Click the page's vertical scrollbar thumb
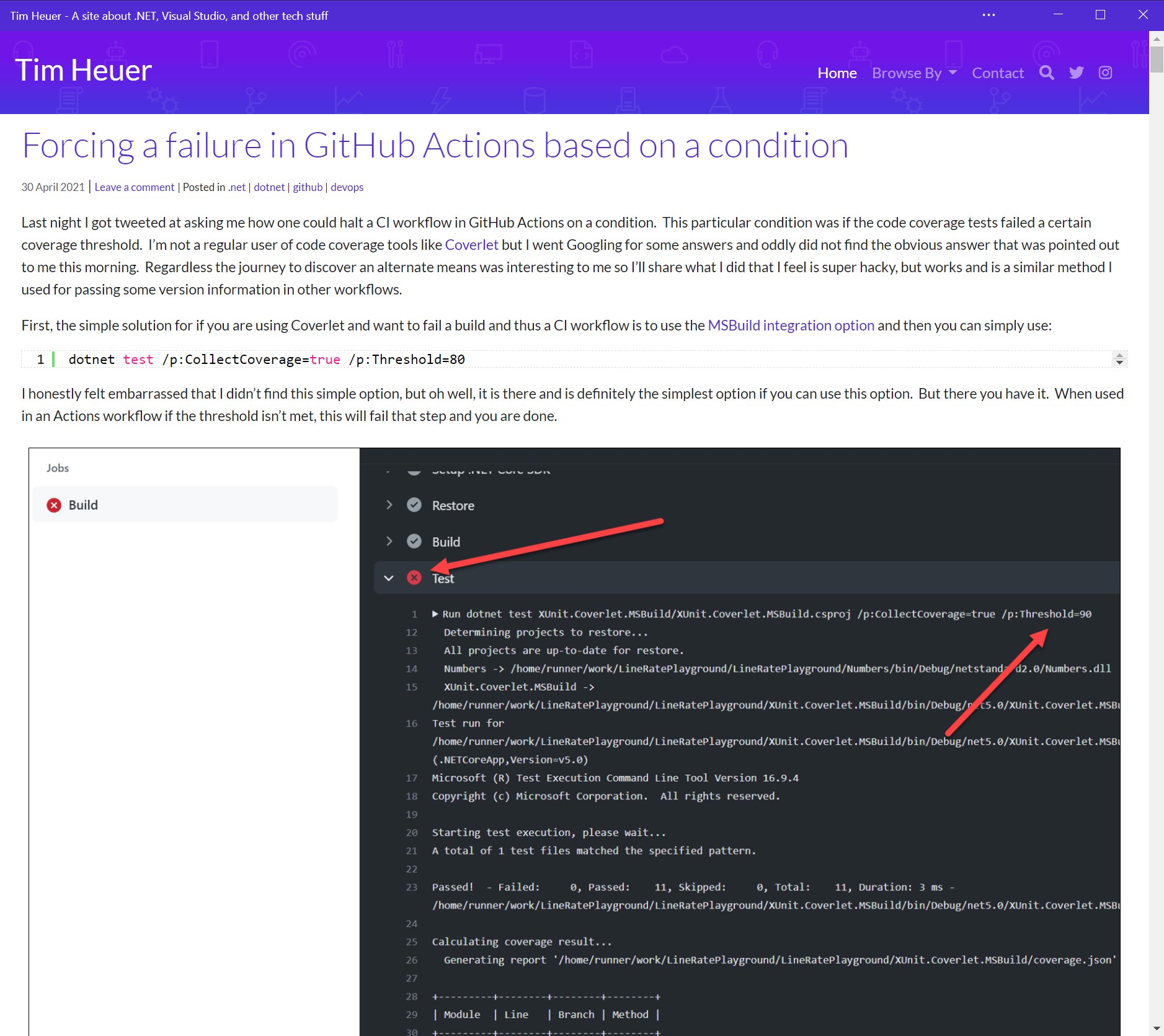This screenshot has height=1036, width=1164. tap(1157, 60)
